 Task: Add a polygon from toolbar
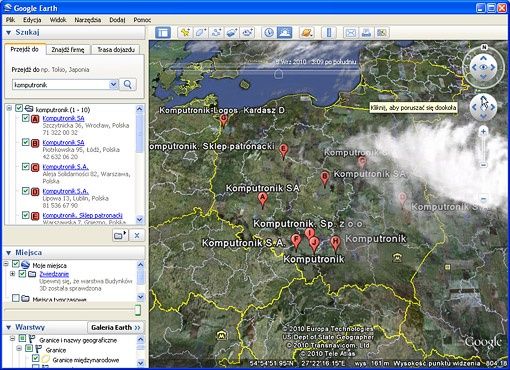(x=200, y=33)
